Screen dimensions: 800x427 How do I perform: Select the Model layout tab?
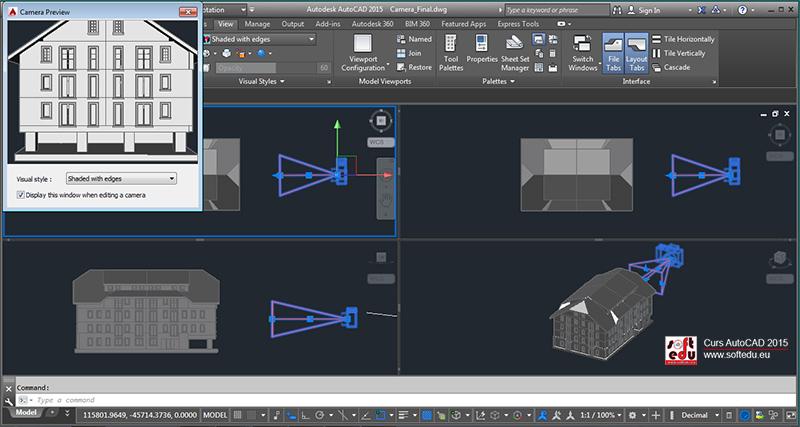coord(24,413)
